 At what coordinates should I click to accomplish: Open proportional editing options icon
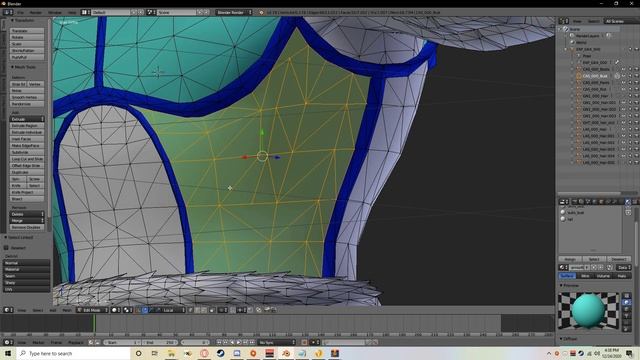(222, 310)
